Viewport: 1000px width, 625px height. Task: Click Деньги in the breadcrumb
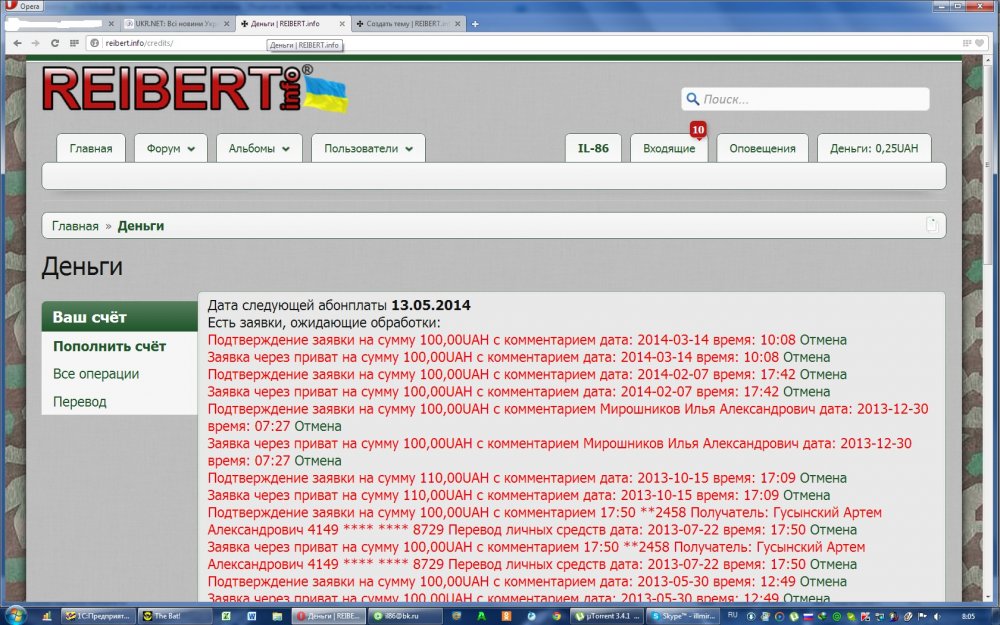(x=141, y=226)
